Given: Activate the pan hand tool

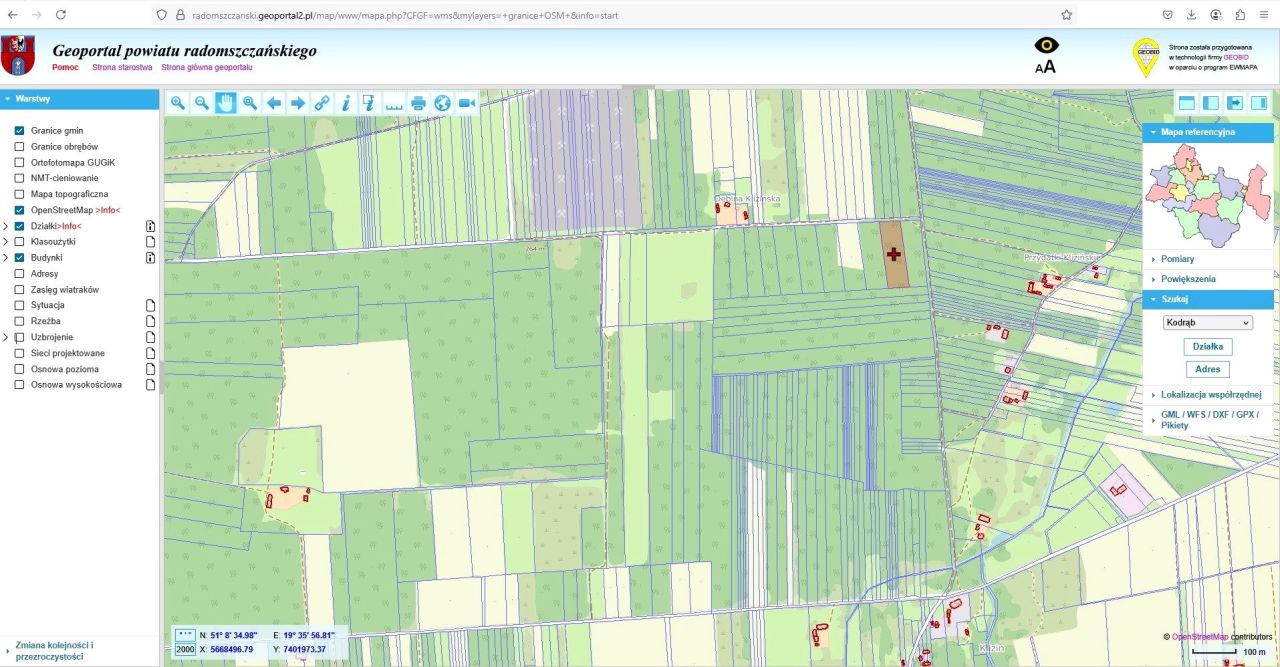Looking at the screenshot, I should point(226,103).
